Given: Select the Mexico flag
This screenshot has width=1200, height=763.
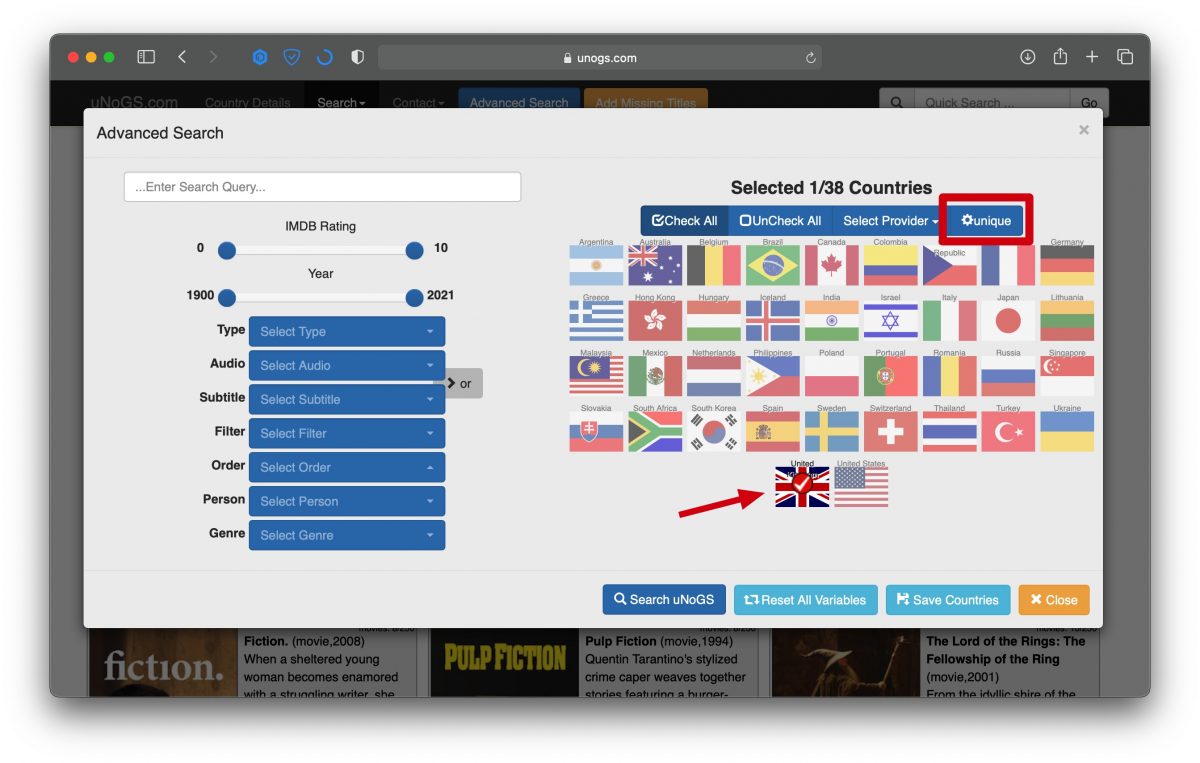Looking at the screenshot, I should (x=655, y=376).
